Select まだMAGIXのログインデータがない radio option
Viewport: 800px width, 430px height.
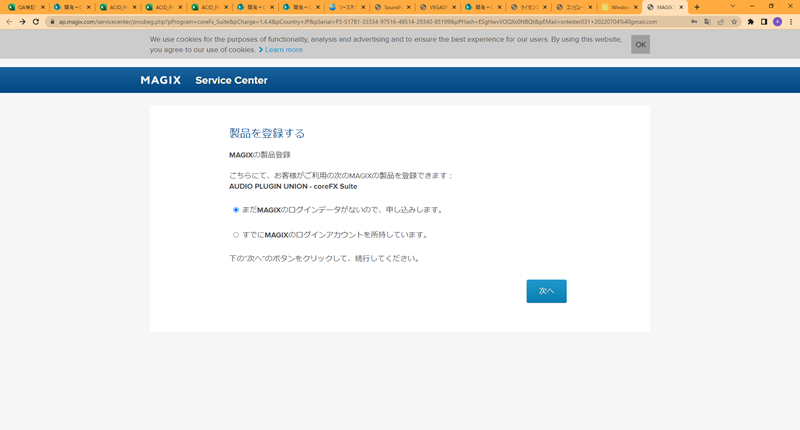(x=236, y=210)
